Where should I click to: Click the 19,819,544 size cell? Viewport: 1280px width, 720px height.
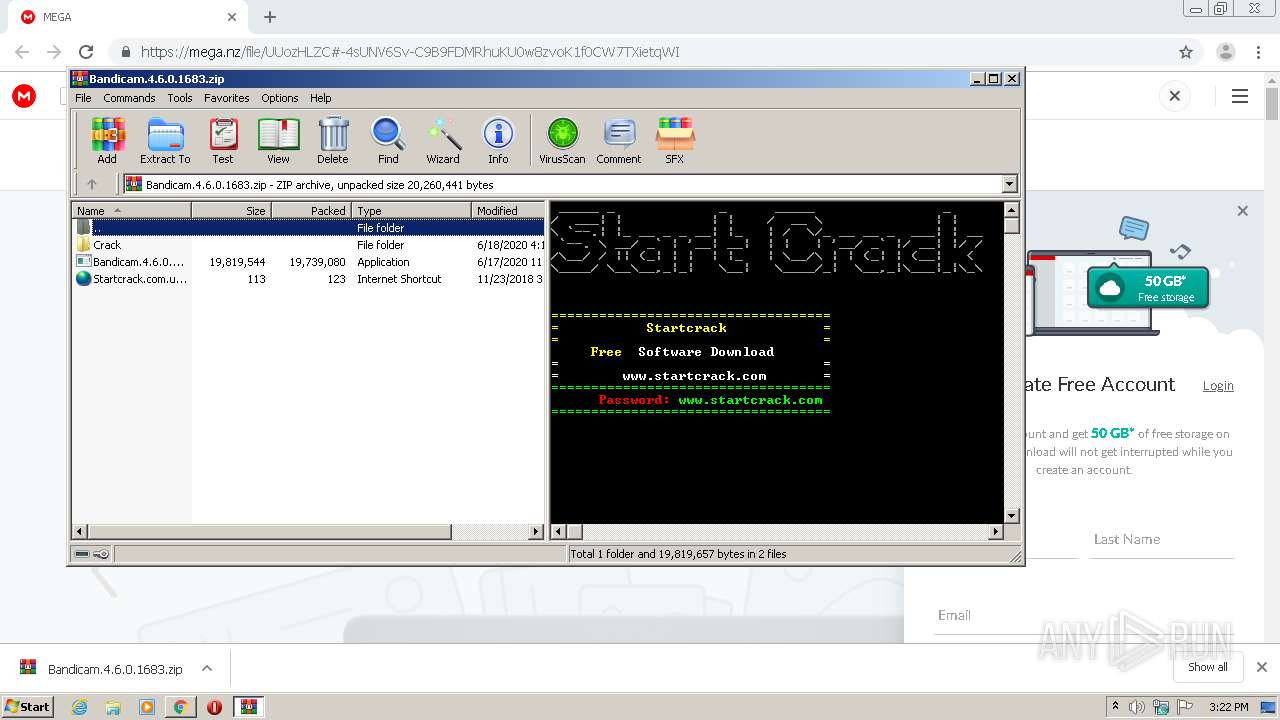[237, 262]
